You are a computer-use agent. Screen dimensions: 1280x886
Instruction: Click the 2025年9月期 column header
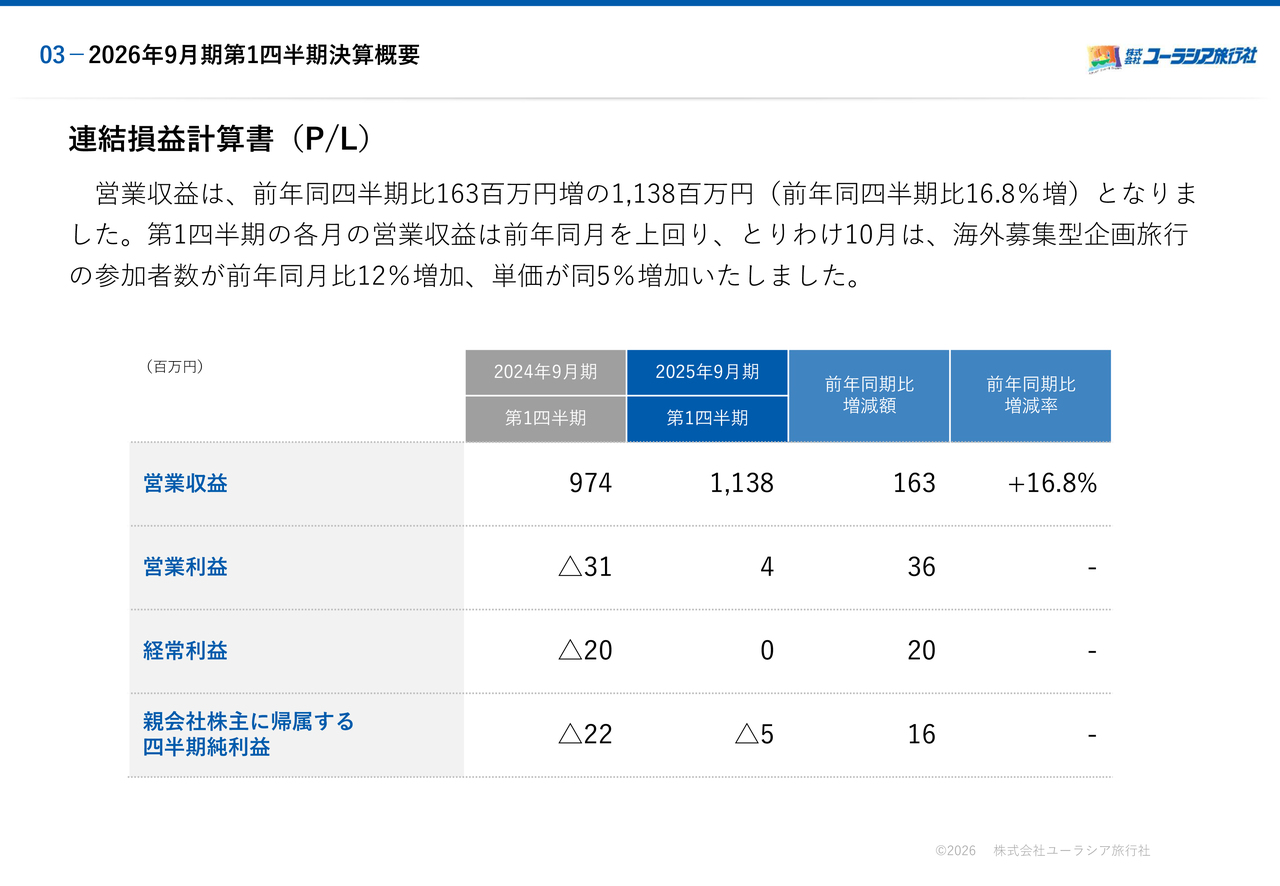[707, 372]
